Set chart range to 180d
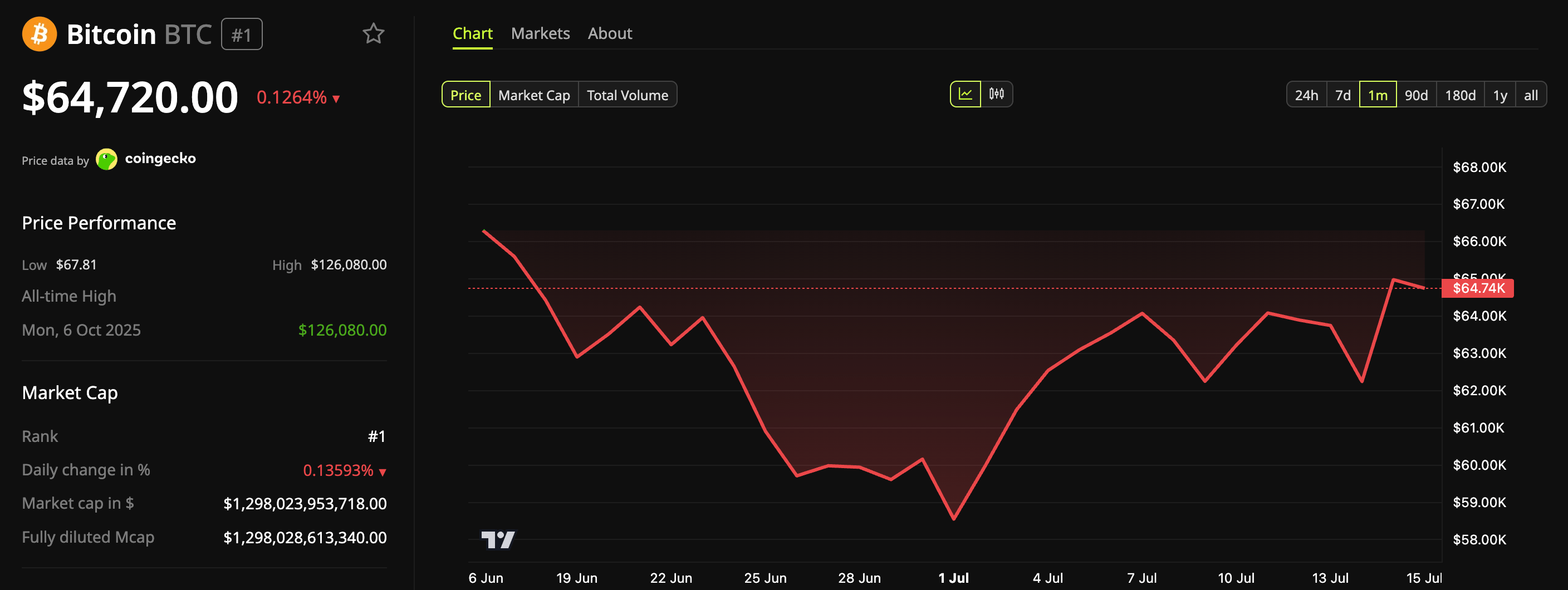The width and height of the screenshot is (1568, 590). pos(1461,95)
